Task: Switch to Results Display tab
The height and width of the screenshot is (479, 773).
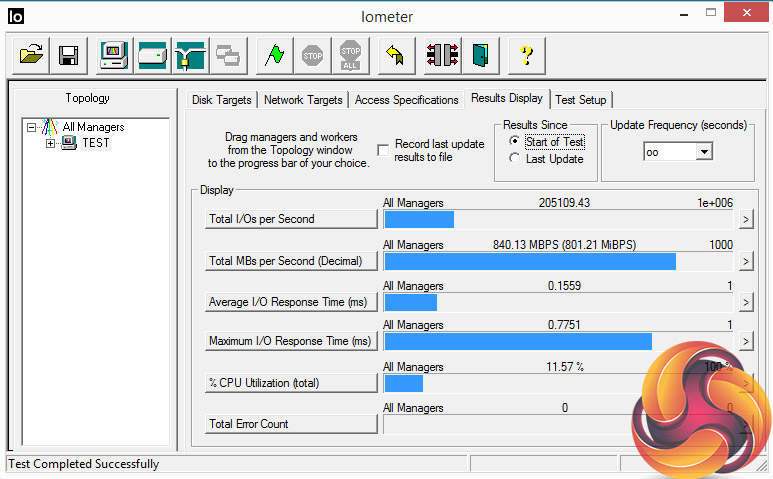Action: pos(507,98)
